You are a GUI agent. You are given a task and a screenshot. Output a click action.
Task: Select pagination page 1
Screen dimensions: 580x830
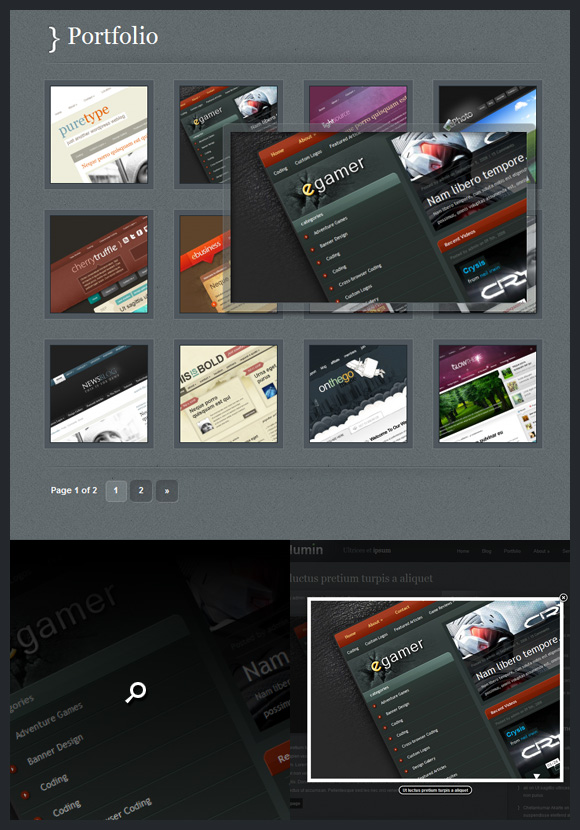(116, 491)
